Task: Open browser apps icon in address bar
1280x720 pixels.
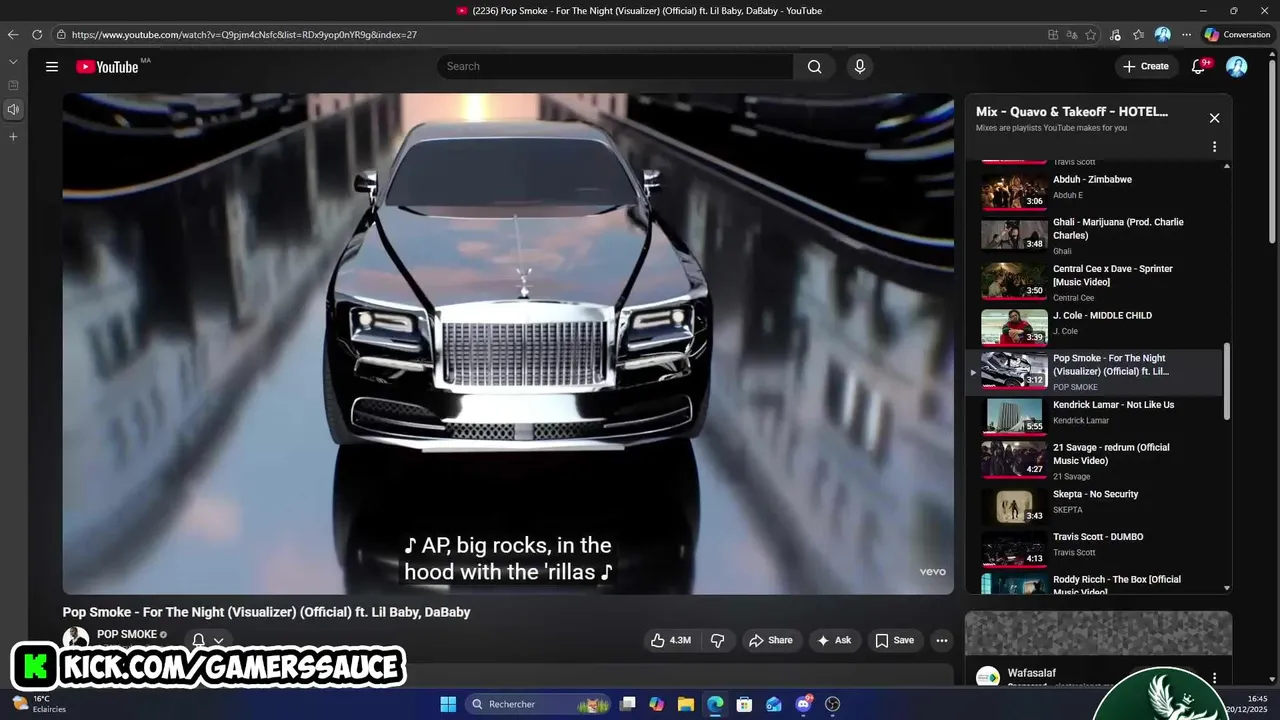Action: [1053, 34]
